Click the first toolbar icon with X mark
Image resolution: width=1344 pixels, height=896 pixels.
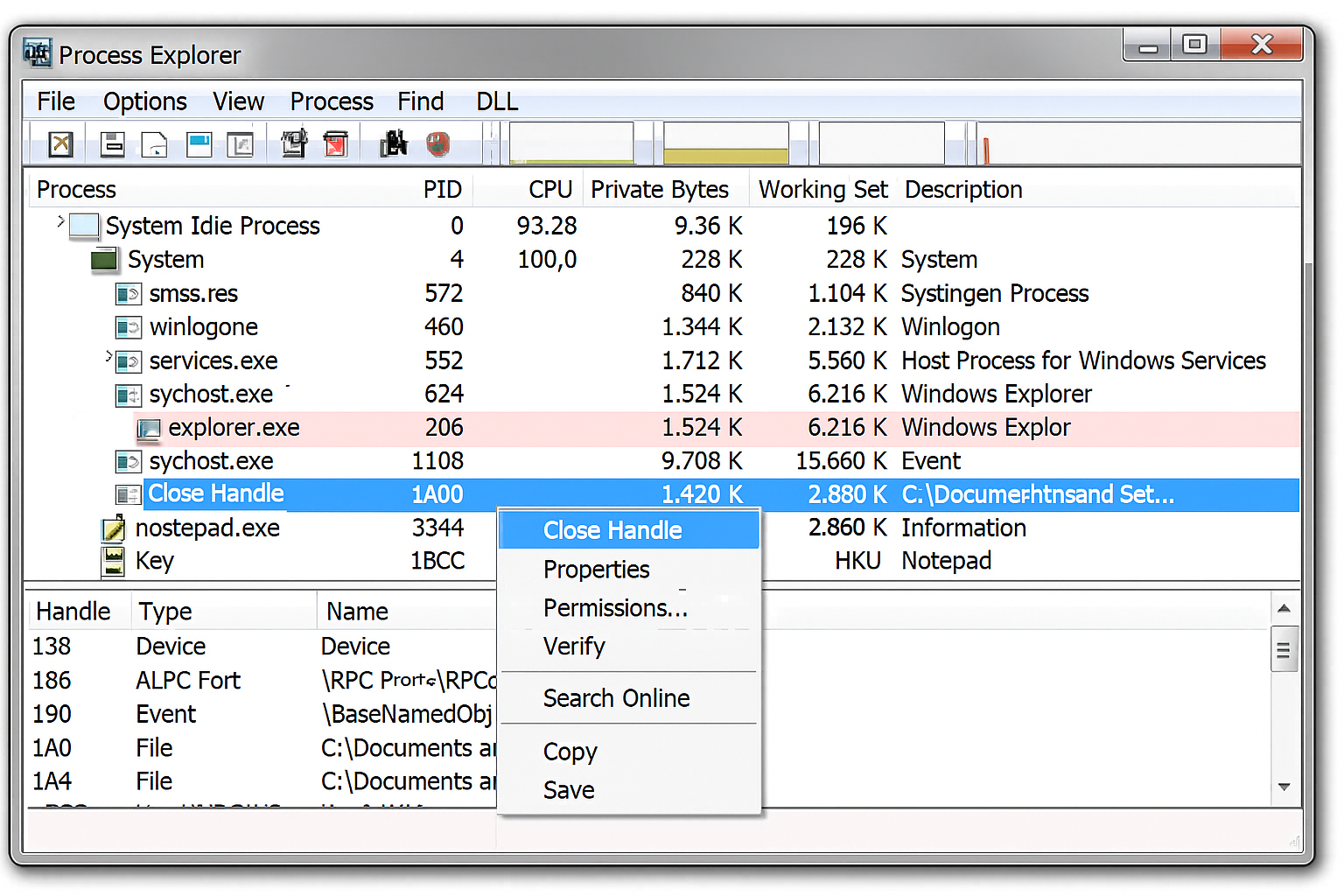[60, 144]
